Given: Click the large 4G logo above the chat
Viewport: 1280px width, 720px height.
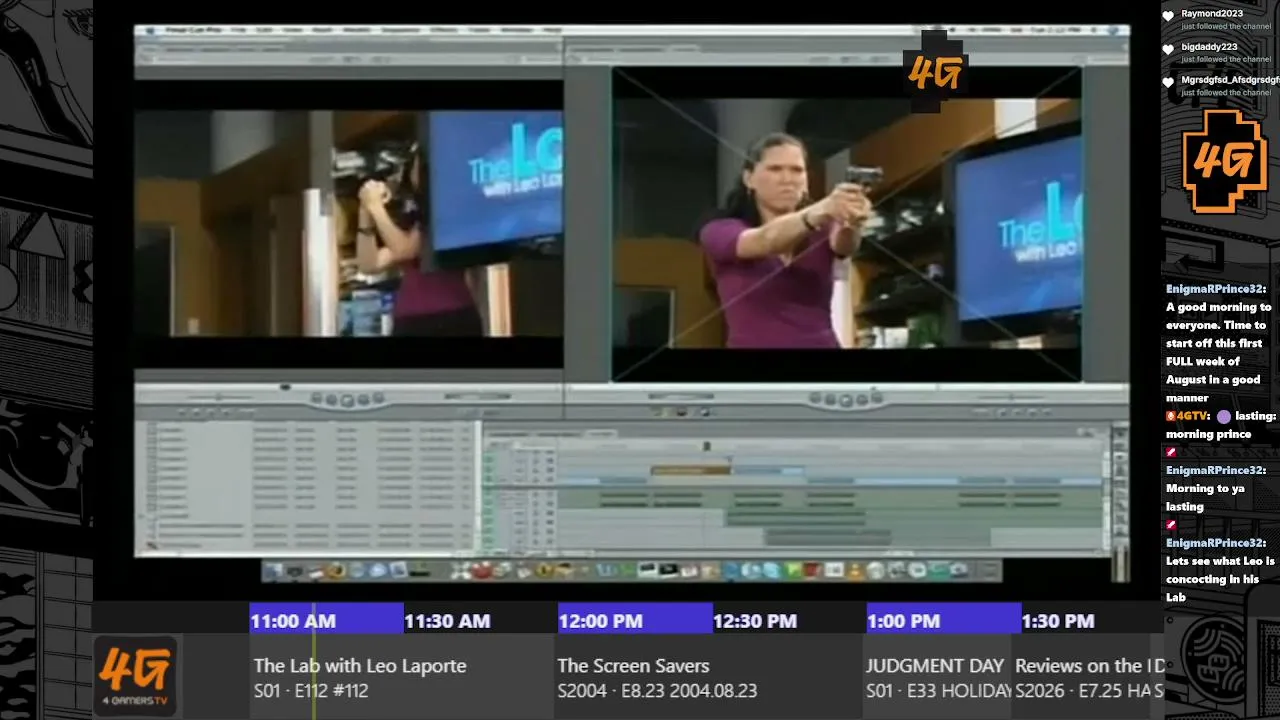Looking at the screenshot, I should pos(1224,162).
